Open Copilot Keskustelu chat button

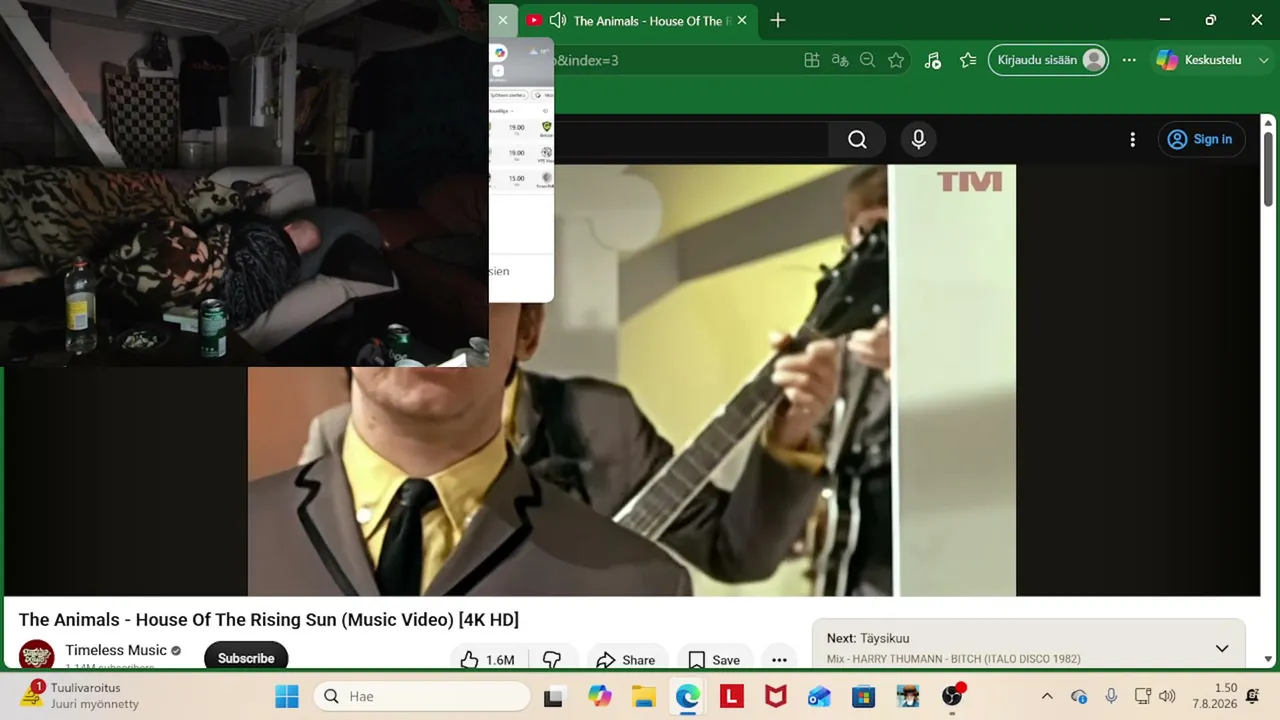coord(1198,60)
